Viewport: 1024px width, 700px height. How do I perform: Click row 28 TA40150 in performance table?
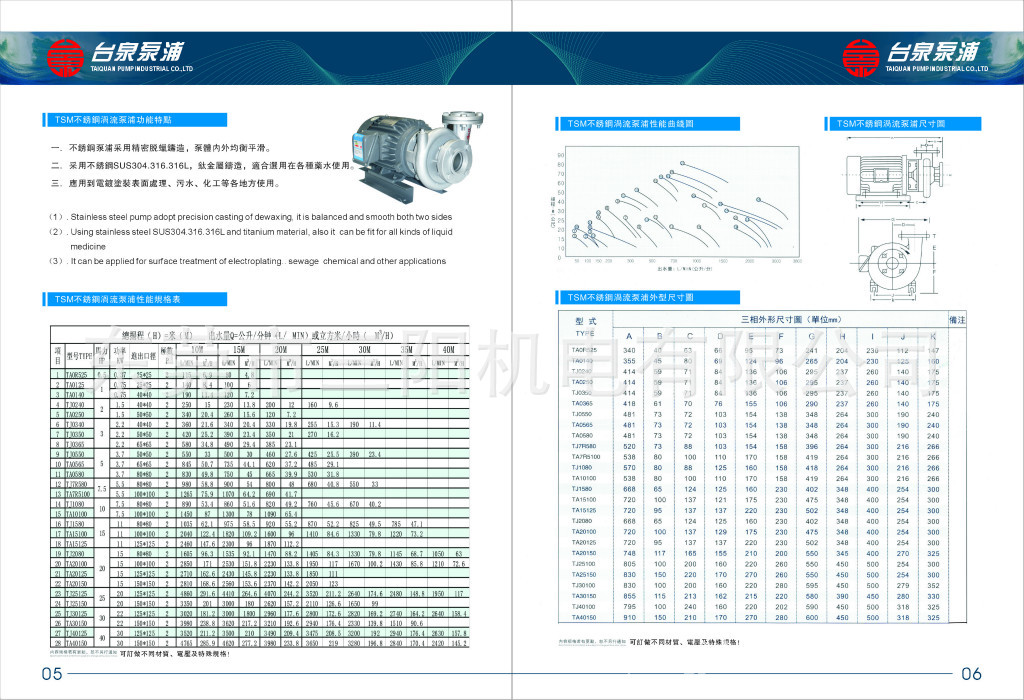tap(260, 643)
